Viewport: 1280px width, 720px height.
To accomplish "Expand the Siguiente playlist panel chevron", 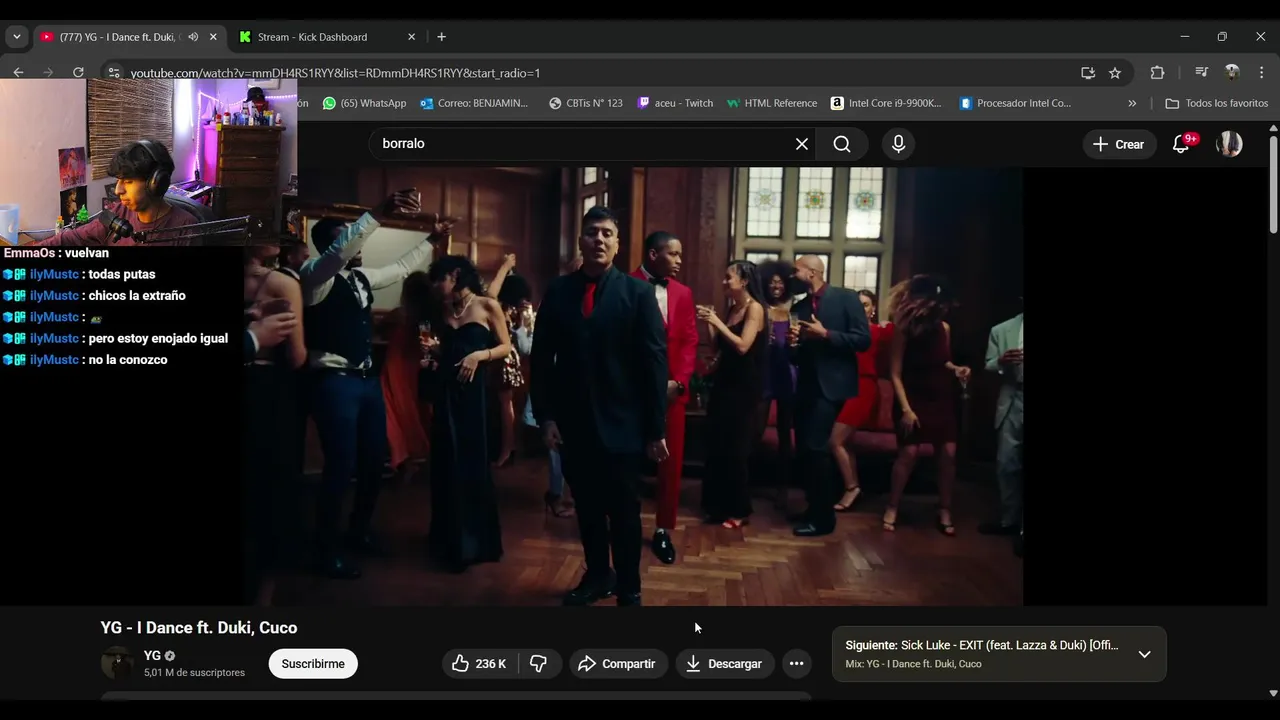I will (1144, 654).
